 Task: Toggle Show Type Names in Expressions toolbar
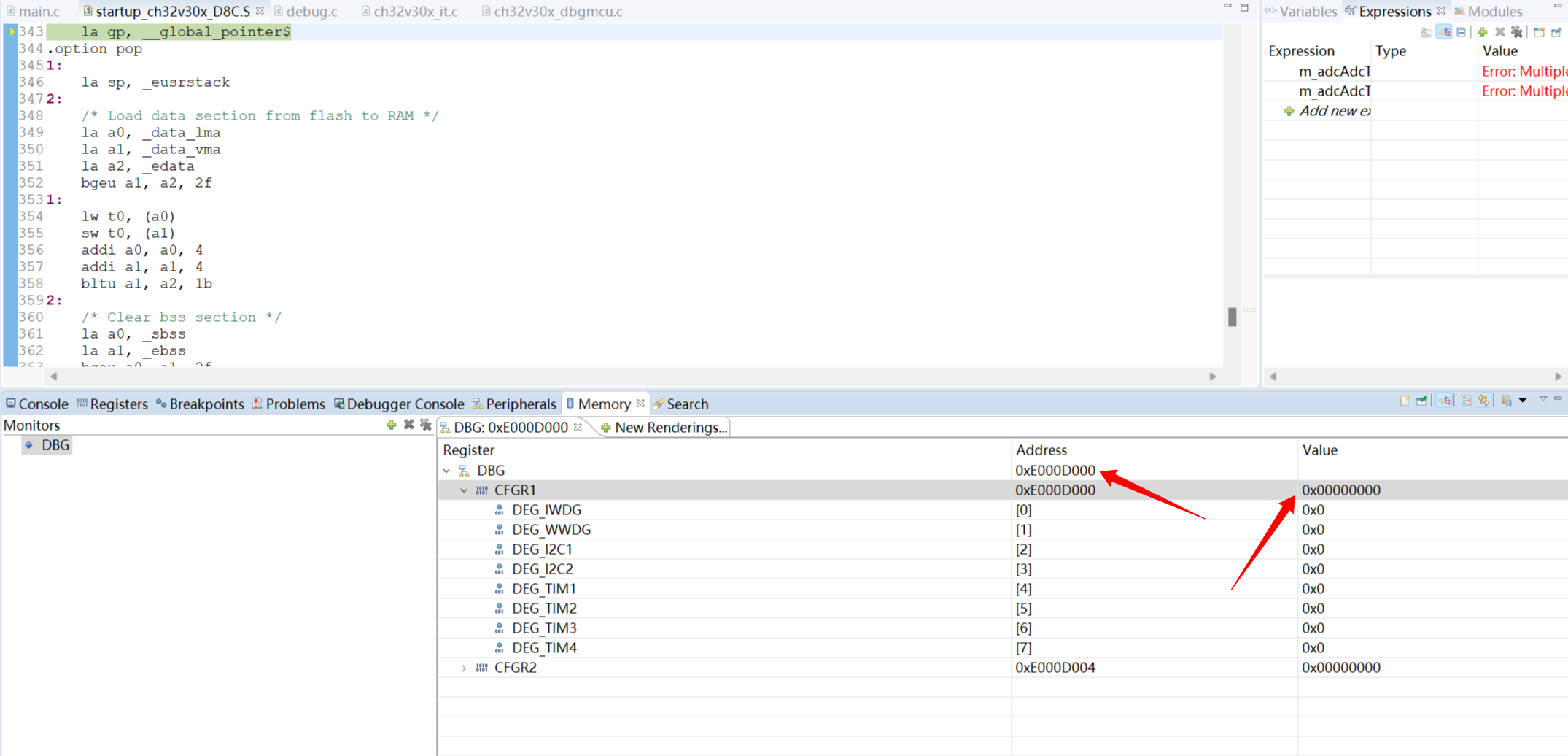1427,32
